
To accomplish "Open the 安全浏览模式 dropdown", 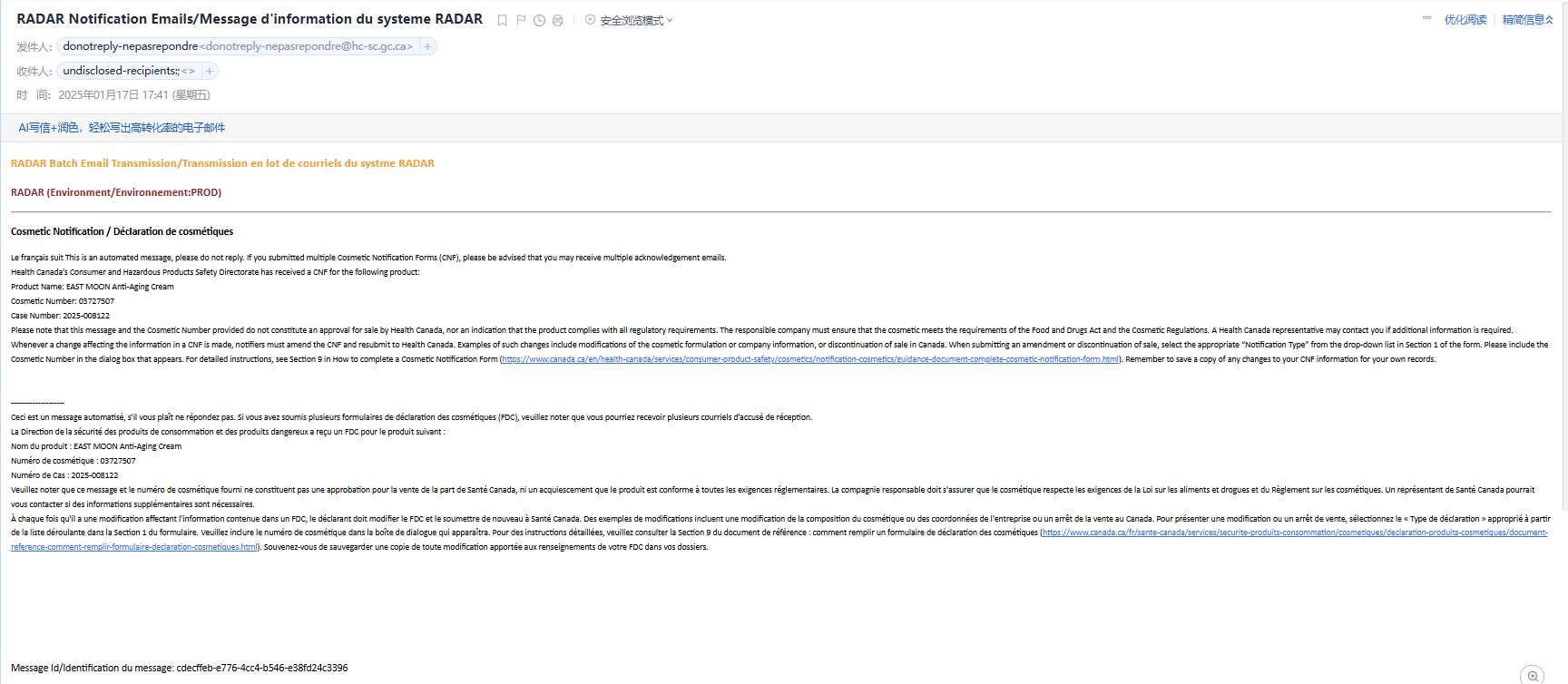I will point(636,20).
